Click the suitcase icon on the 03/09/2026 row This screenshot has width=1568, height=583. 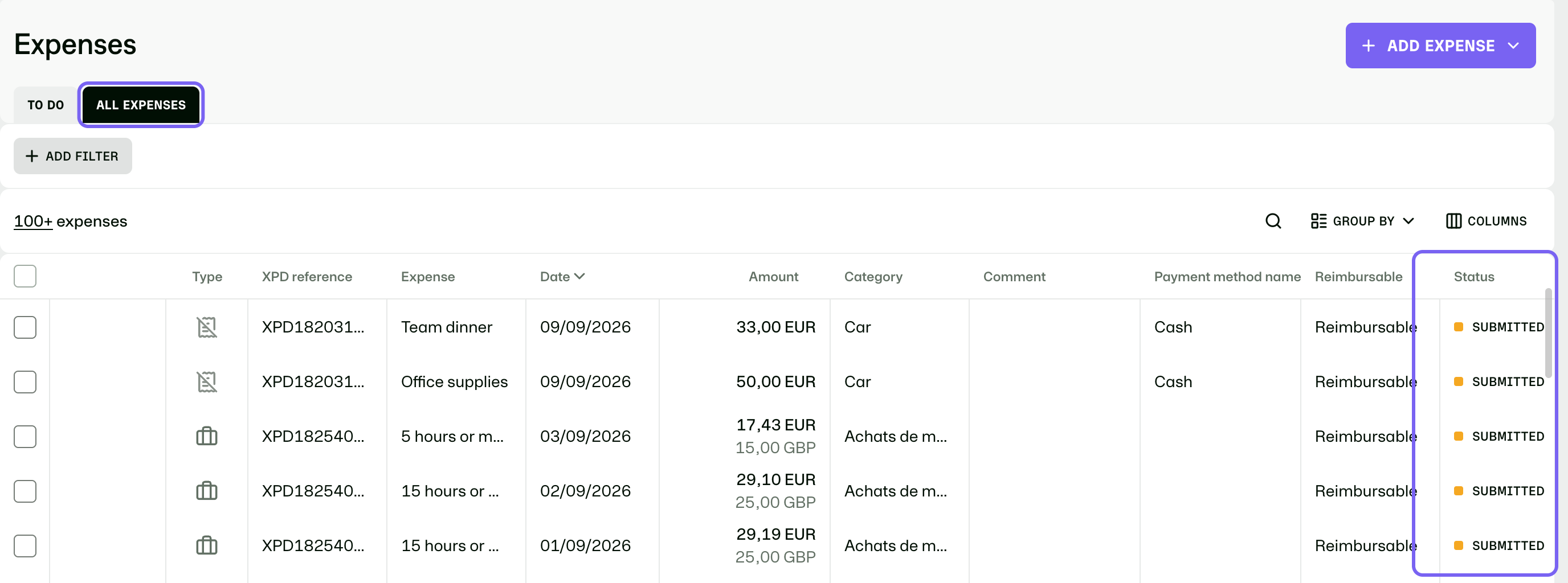206,436
